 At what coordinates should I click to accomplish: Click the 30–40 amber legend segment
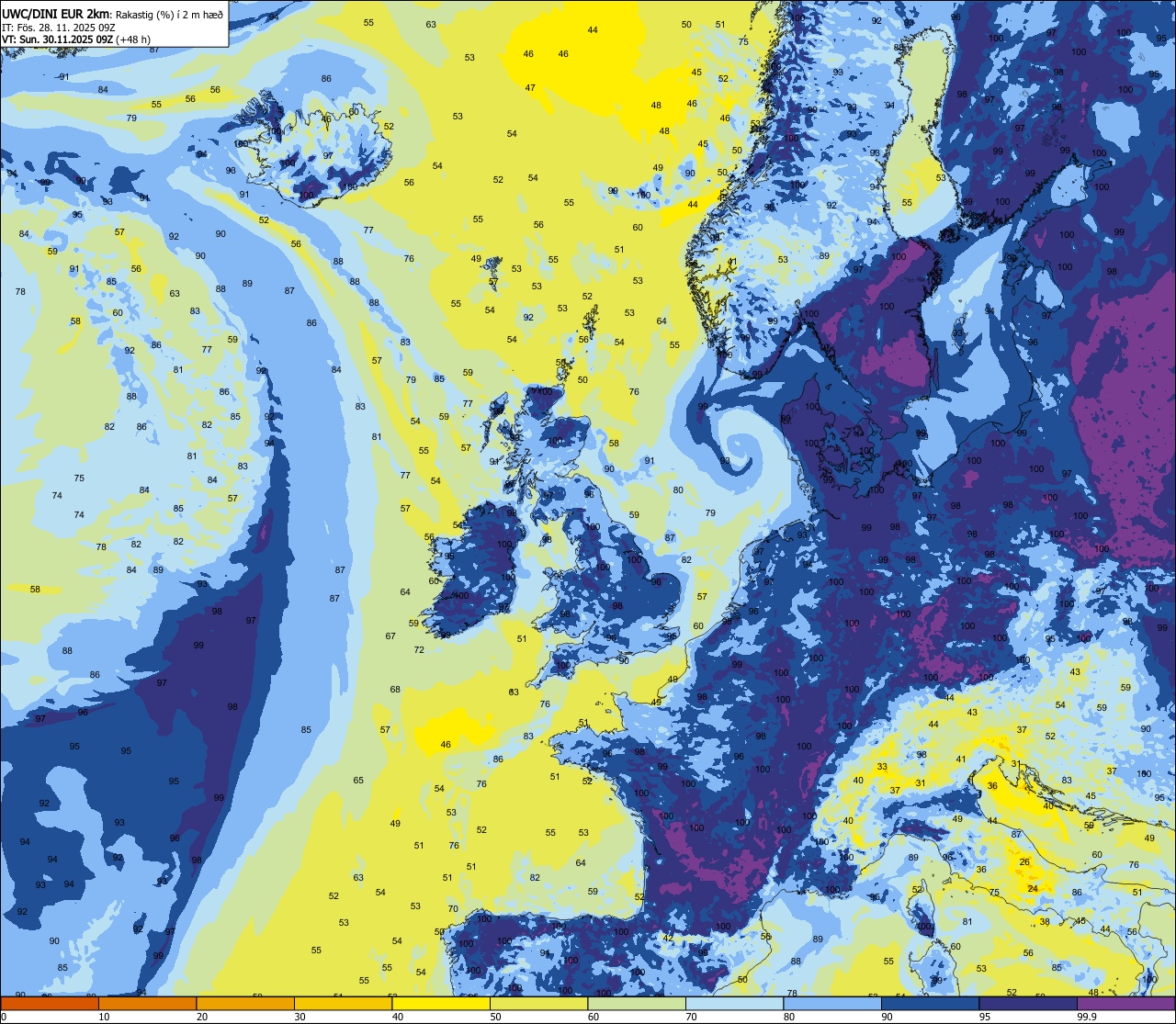click(x=343, y=1004)
